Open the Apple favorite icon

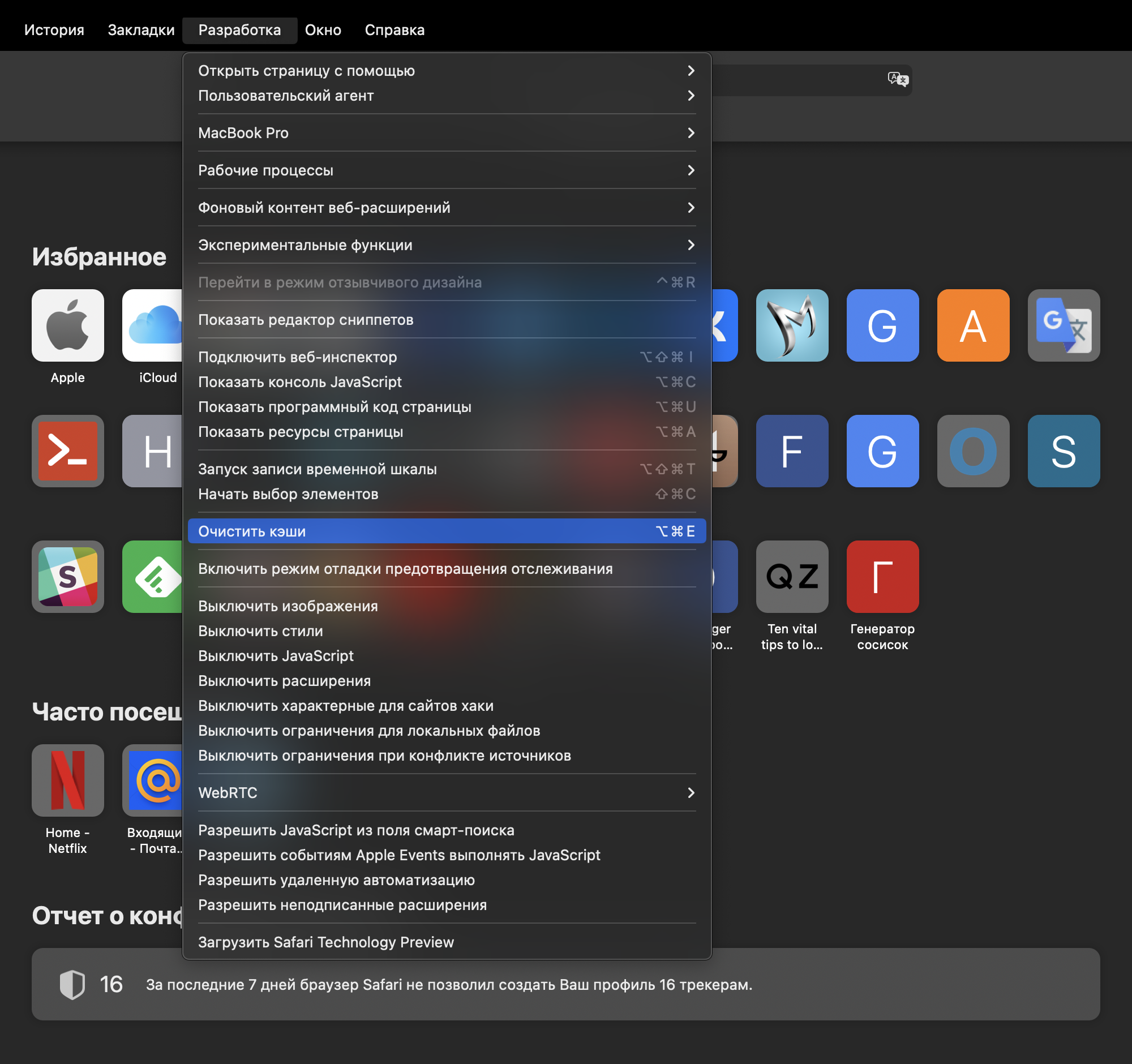click(68, 325)
